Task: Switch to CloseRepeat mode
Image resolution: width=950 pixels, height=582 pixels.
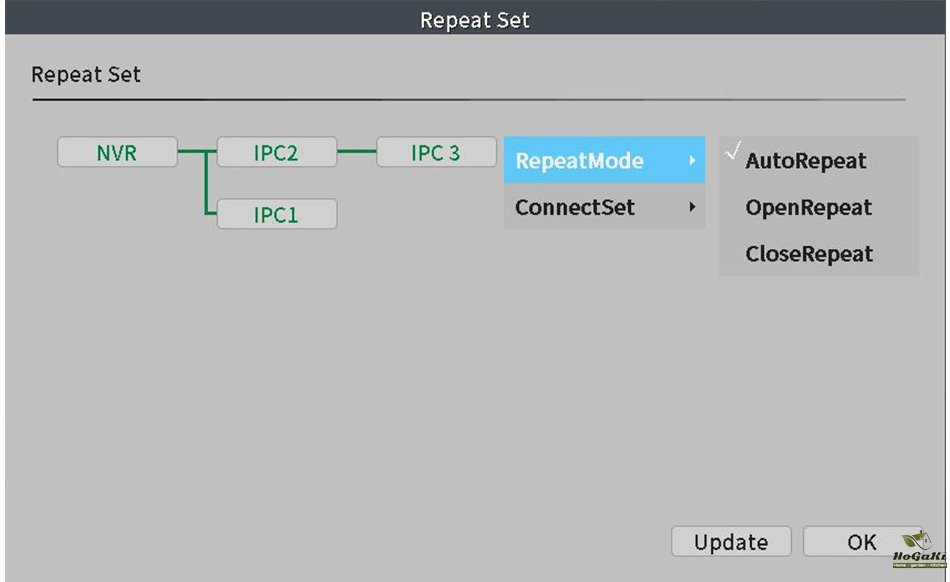Action: (x=809, y=254)
